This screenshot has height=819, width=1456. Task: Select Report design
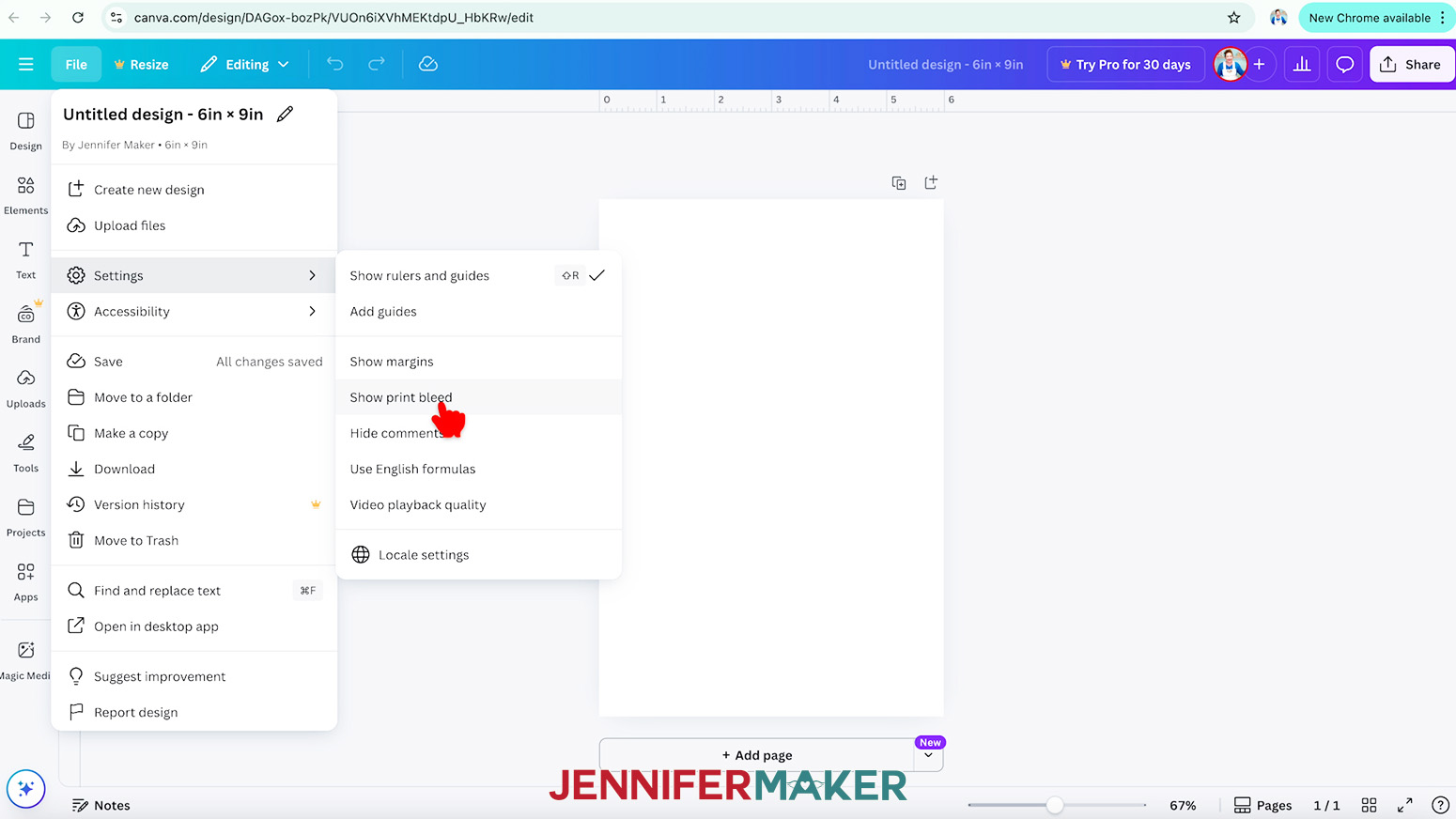194,712
